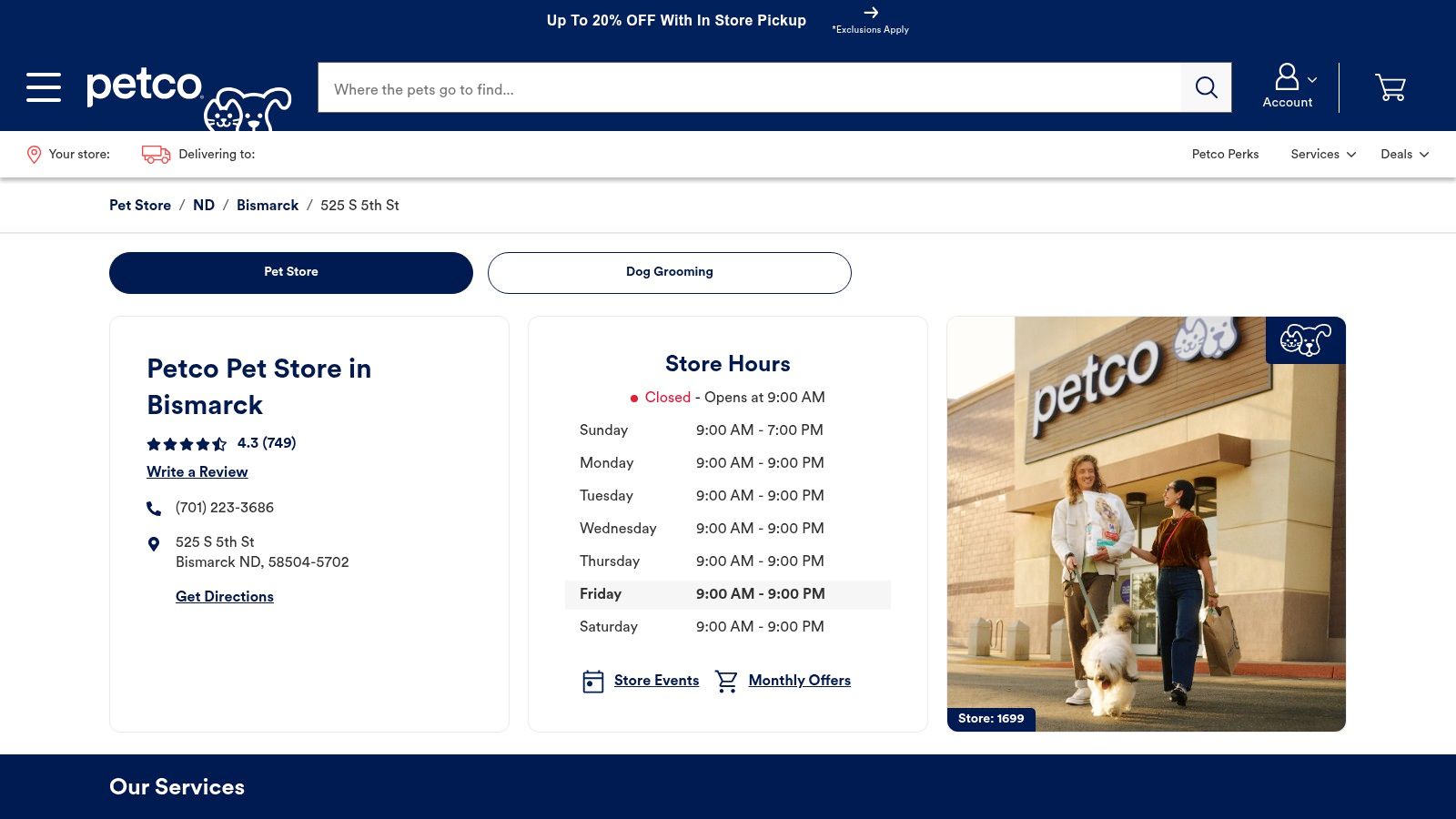Switch to the Pet Store tab

[x=291, y=272]
